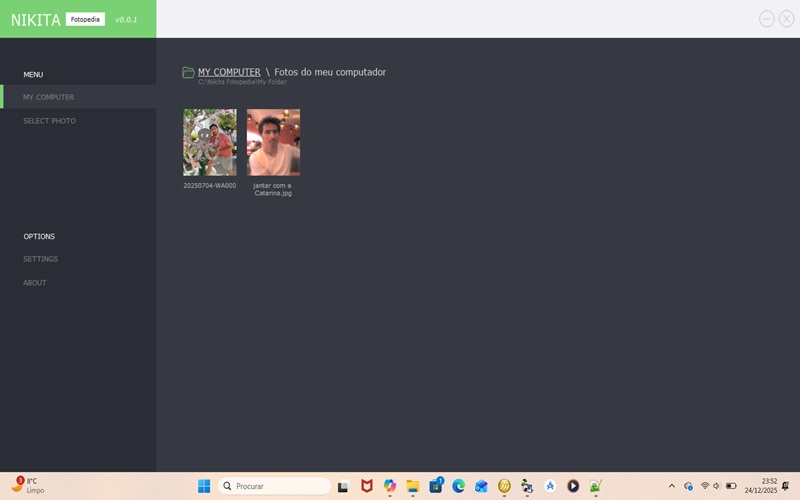
Task: Click the green folder icon beside MY COMPUTER
Action: pos(188,72)
